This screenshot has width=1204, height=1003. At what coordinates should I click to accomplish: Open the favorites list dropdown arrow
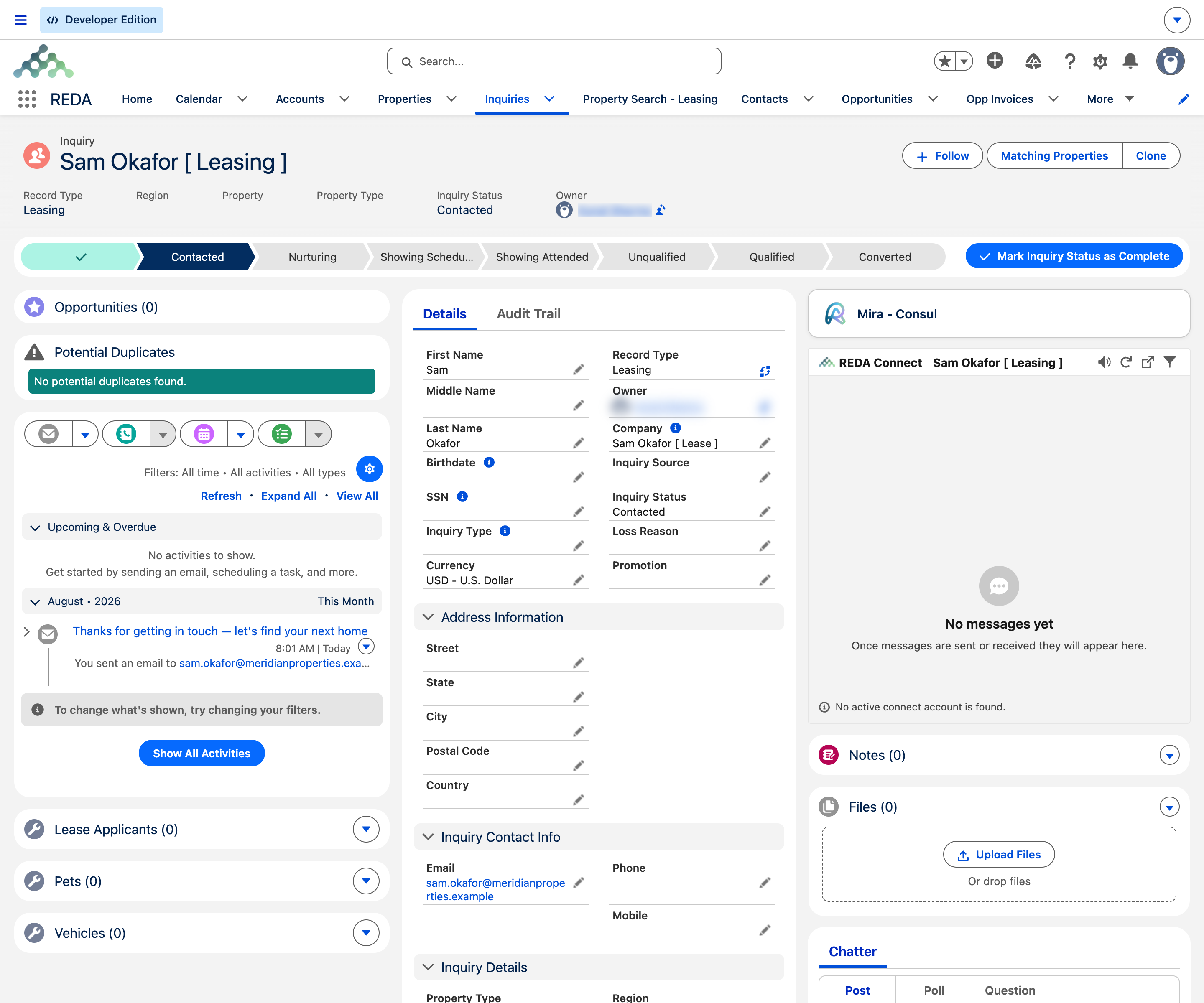[964, 61]
